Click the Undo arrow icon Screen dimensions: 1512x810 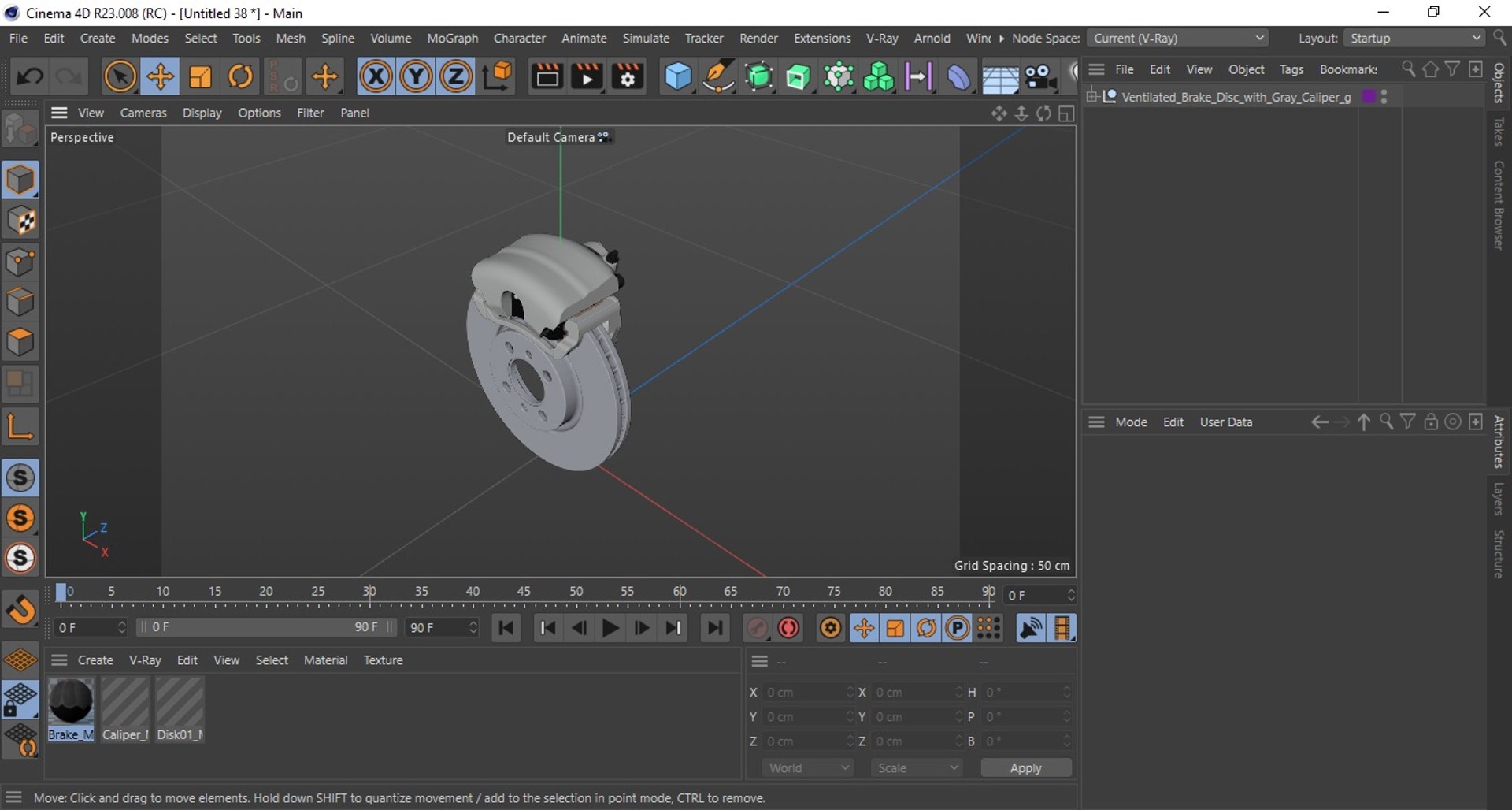(30, 76)
